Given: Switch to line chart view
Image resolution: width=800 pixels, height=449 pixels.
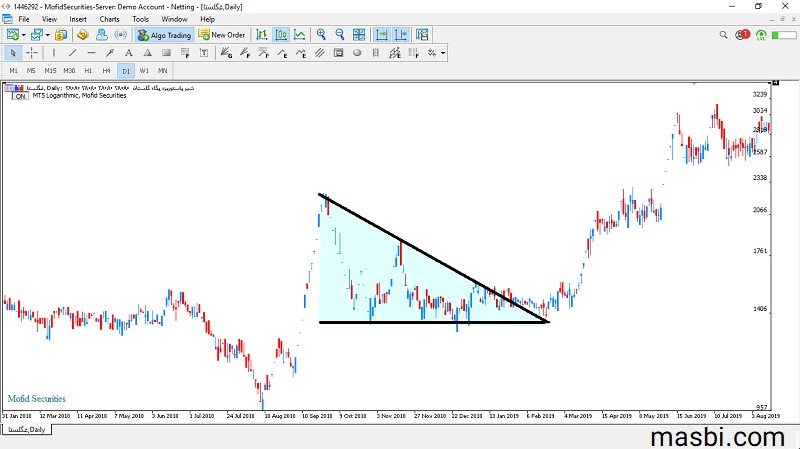Looking at the screenshot, I should 299,35.
